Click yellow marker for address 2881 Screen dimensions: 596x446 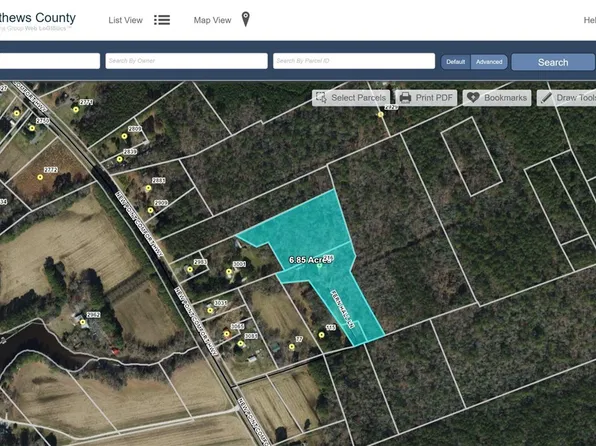coord(148,188)
